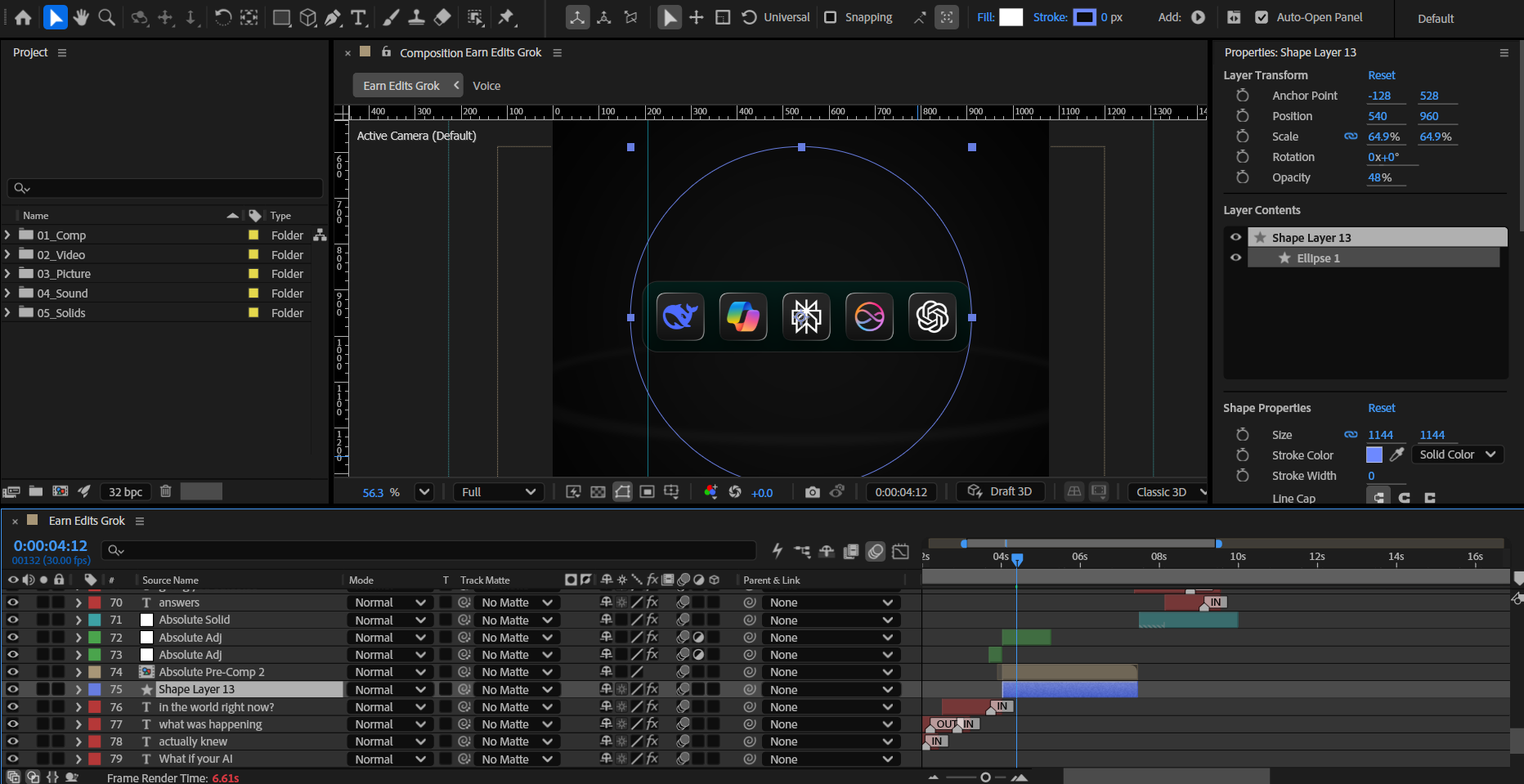This screenshot has width=1524, height=784.
Task: Select the Eraser tool
Action: click(x=442, y=17)
